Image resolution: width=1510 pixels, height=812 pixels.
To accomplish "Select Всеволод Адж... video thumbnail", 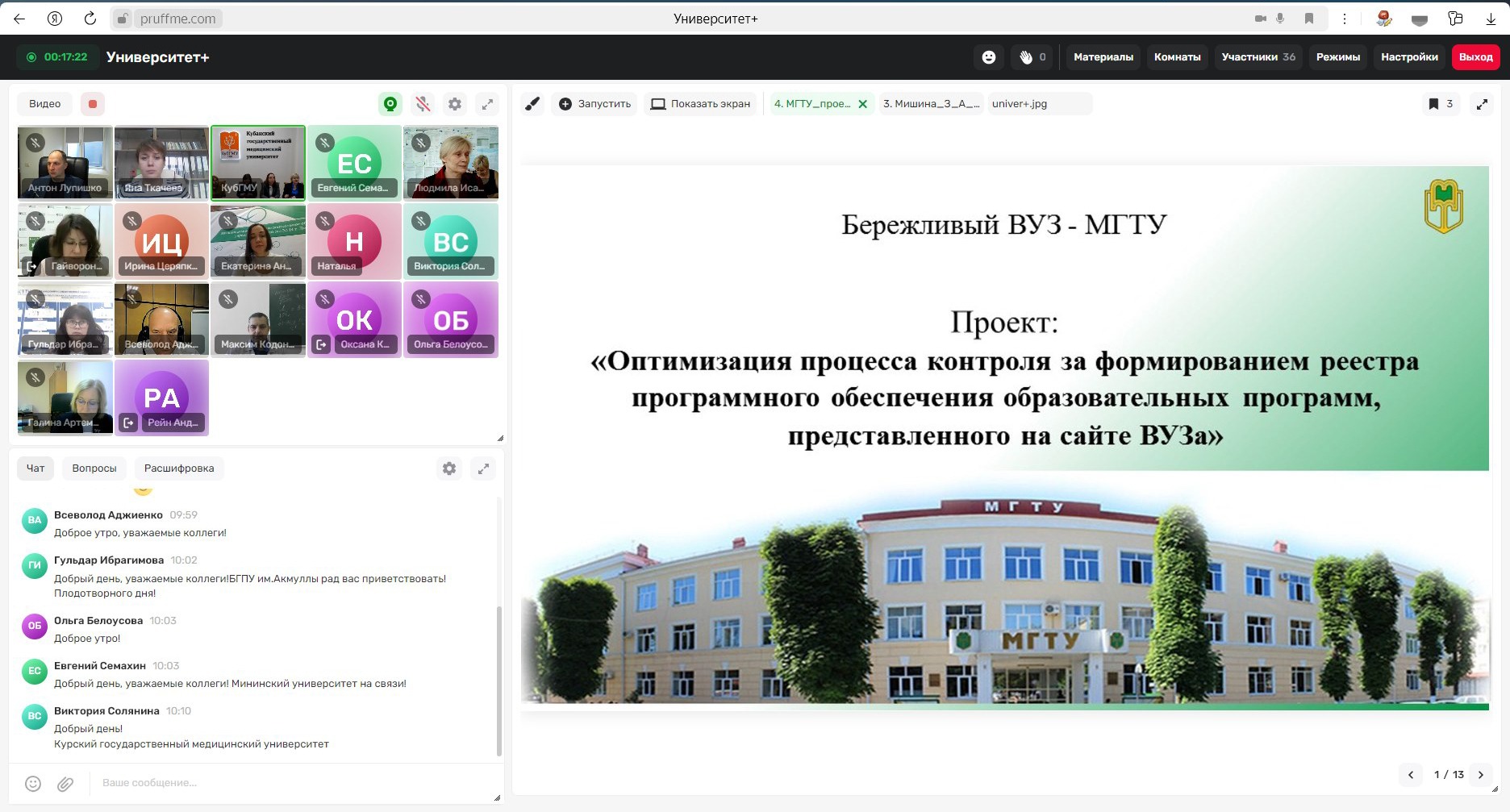I will tap(161, 319).
